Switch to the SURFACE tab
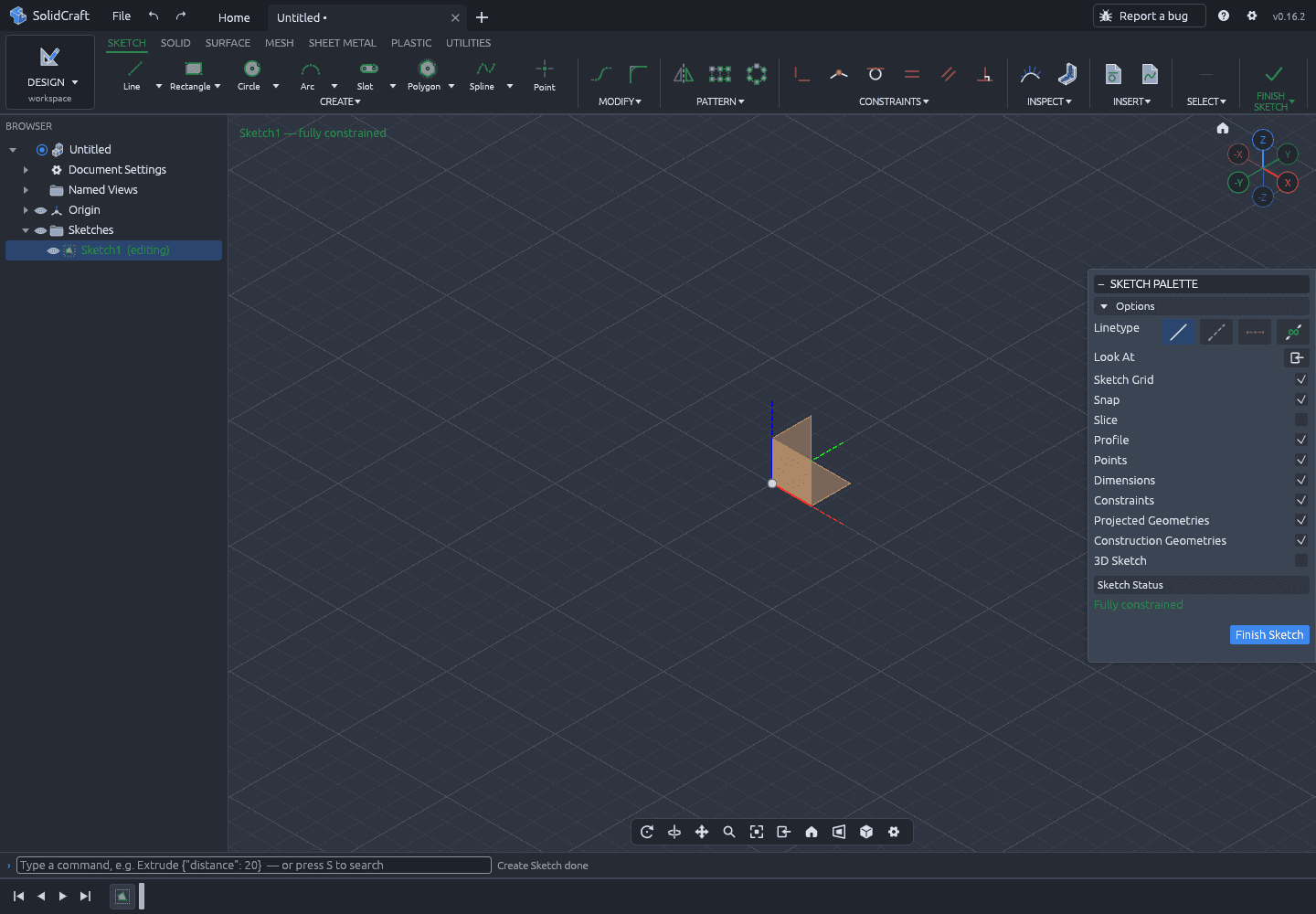The image size is (1316, 914). tap(228, 43)
